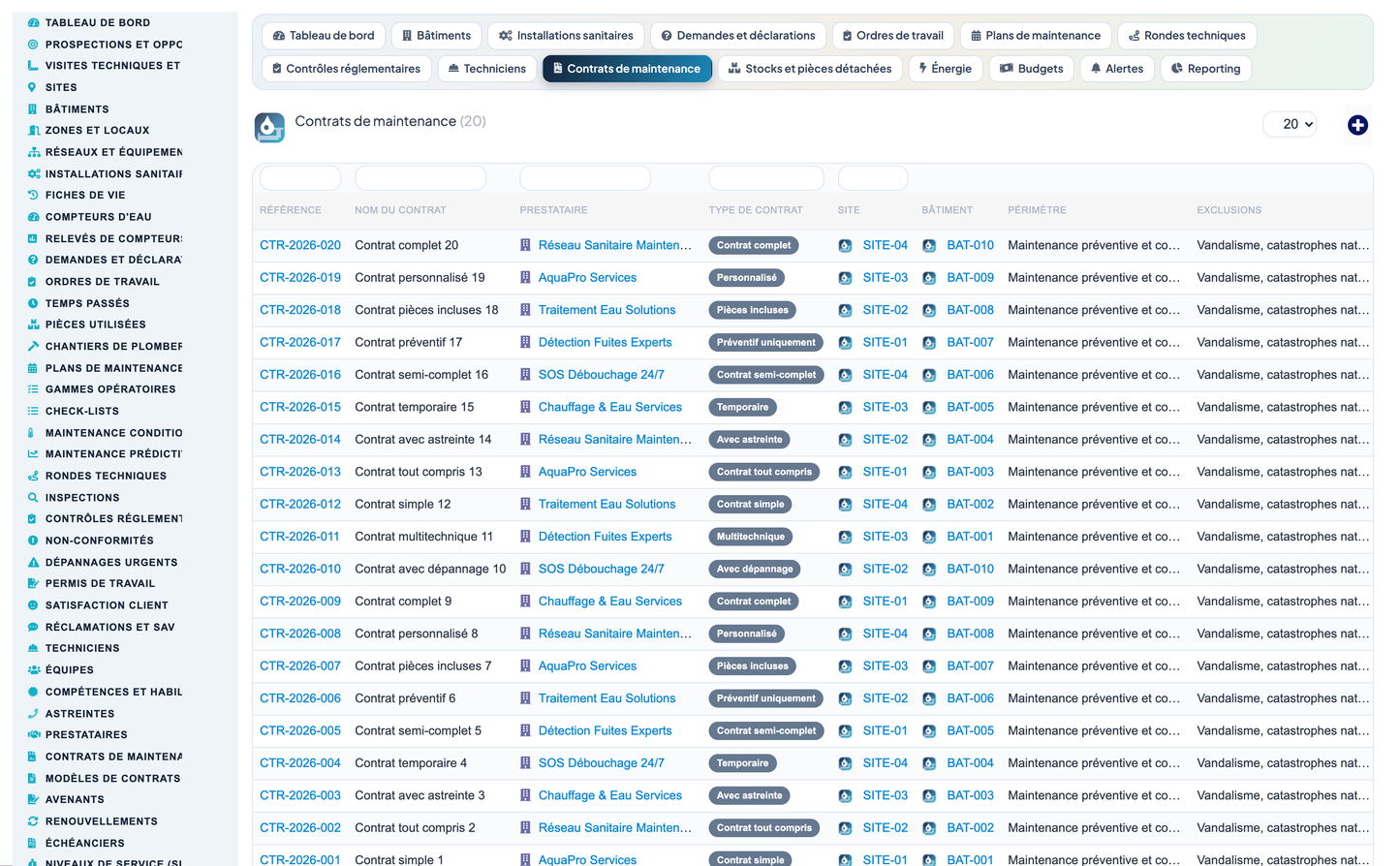
Task: Open Échéanciers in the sidebar
Action: pos(84,844)
